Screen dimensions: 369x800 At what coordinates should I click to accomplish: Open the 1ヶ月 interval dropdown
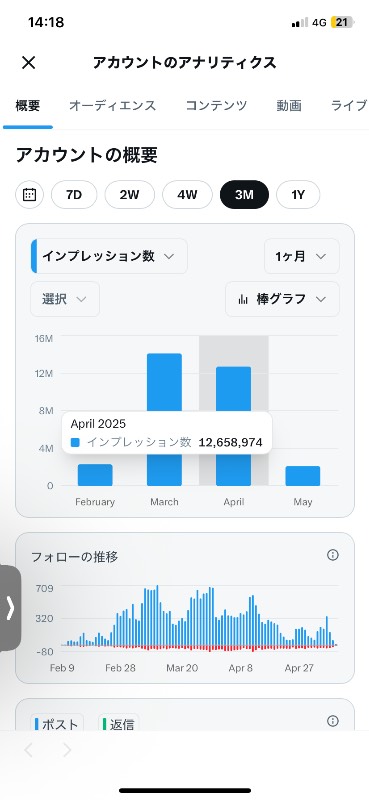(x=302, y=256)
